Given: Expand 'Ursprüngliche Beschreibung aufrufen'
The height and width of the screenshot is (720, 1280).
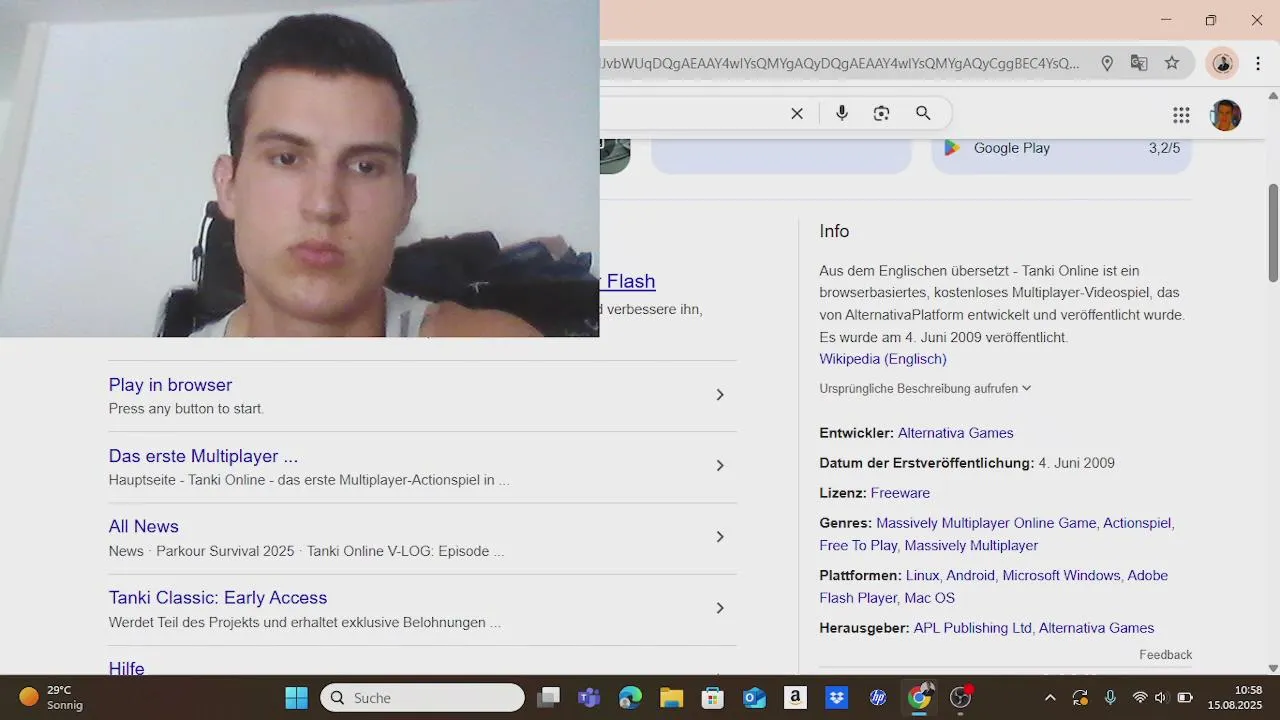Looking at the screenshot, I should coord(925,388).
